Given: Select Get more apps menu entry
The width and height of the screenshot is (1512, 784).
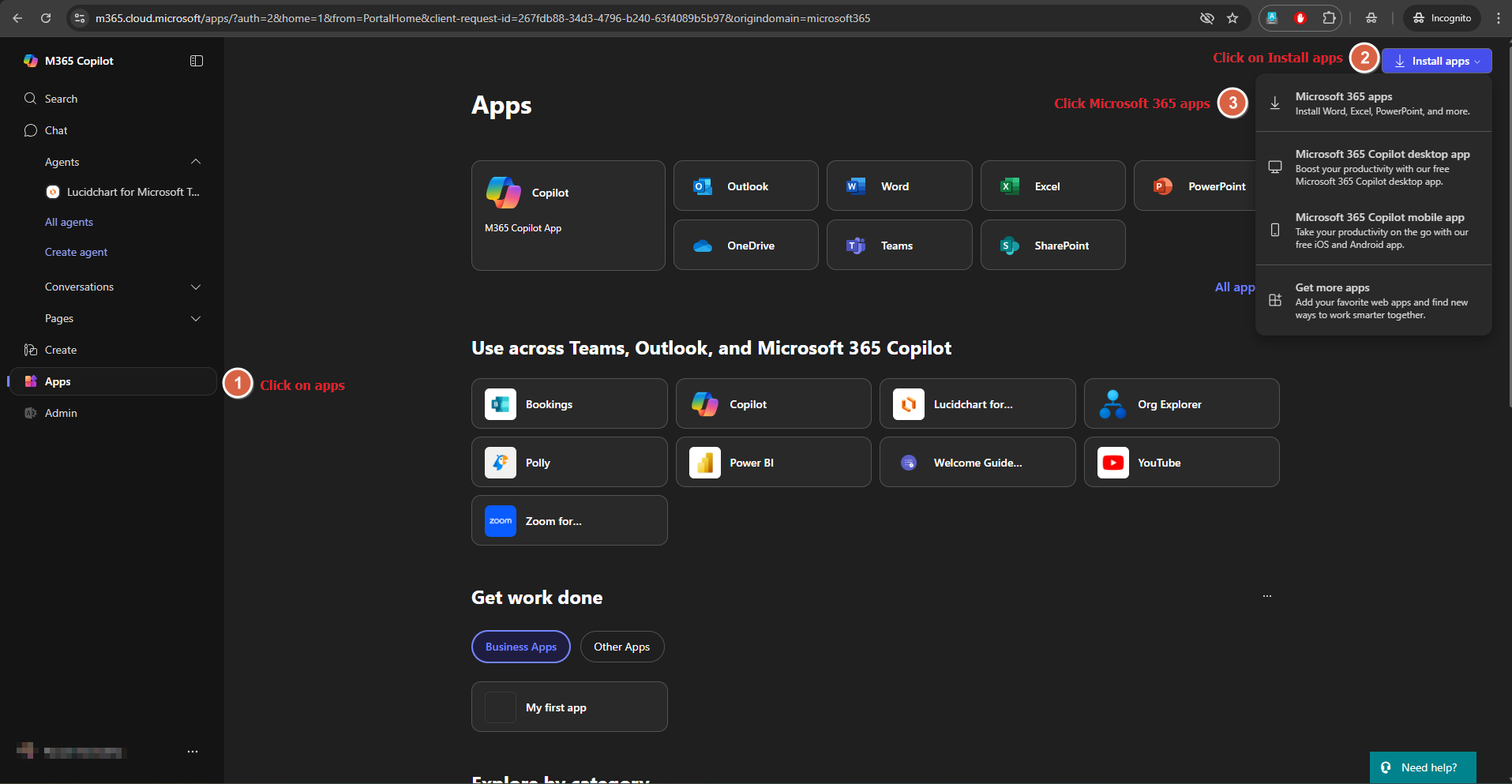Looking at the screenshot, I should click(1373, 301).
